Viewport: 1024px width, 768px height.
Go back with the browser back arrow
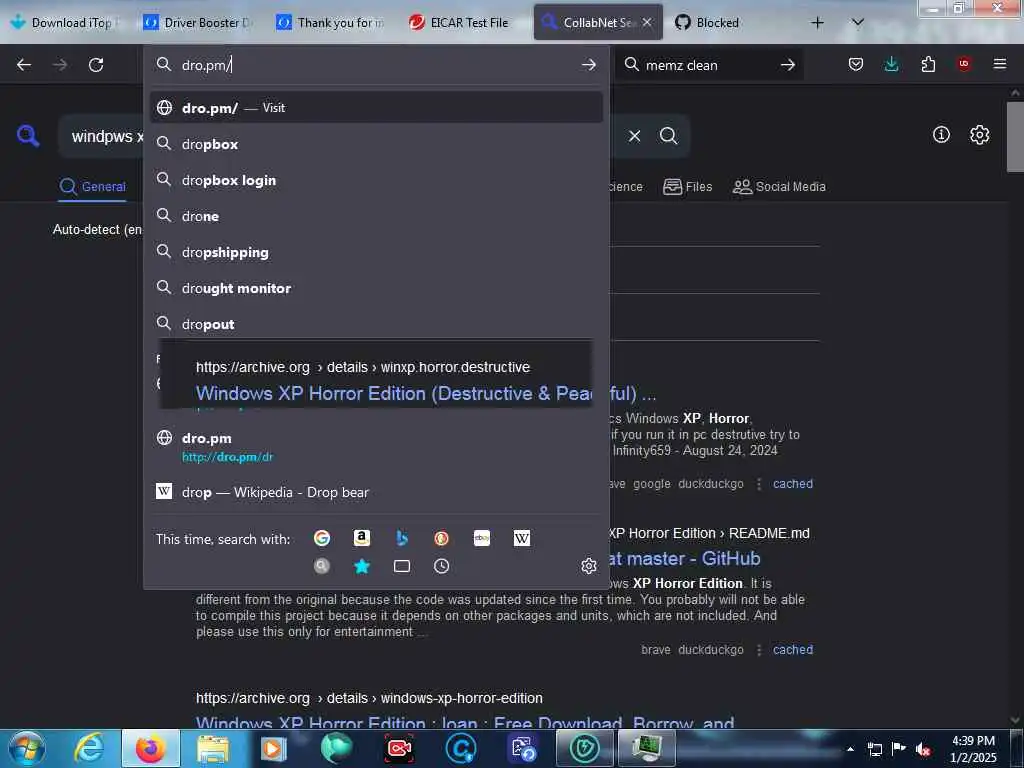pyautogui.click(x=24, y=65)
